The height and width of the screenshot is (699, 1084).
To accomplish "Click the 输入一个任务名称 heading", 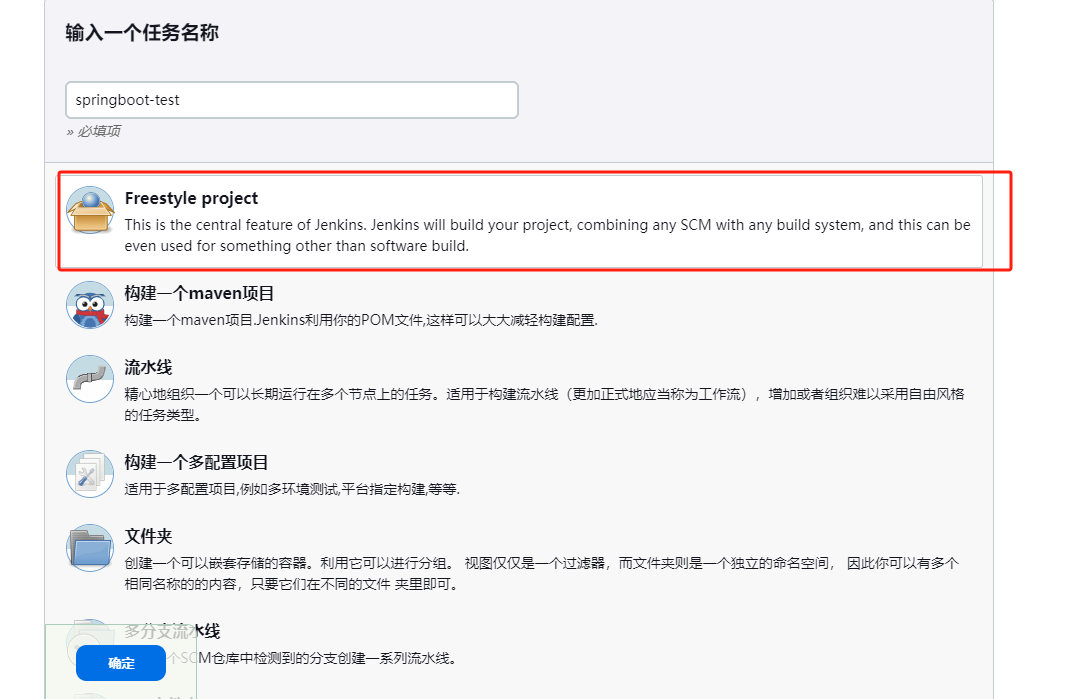I will (142, 32).
